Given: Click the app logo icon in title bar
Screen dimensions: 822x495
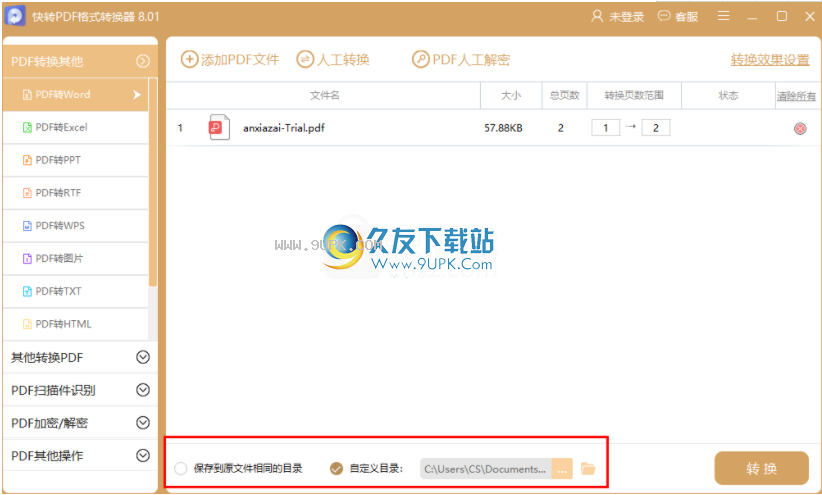Looking at the screenshot, I should tap(15, 16).
